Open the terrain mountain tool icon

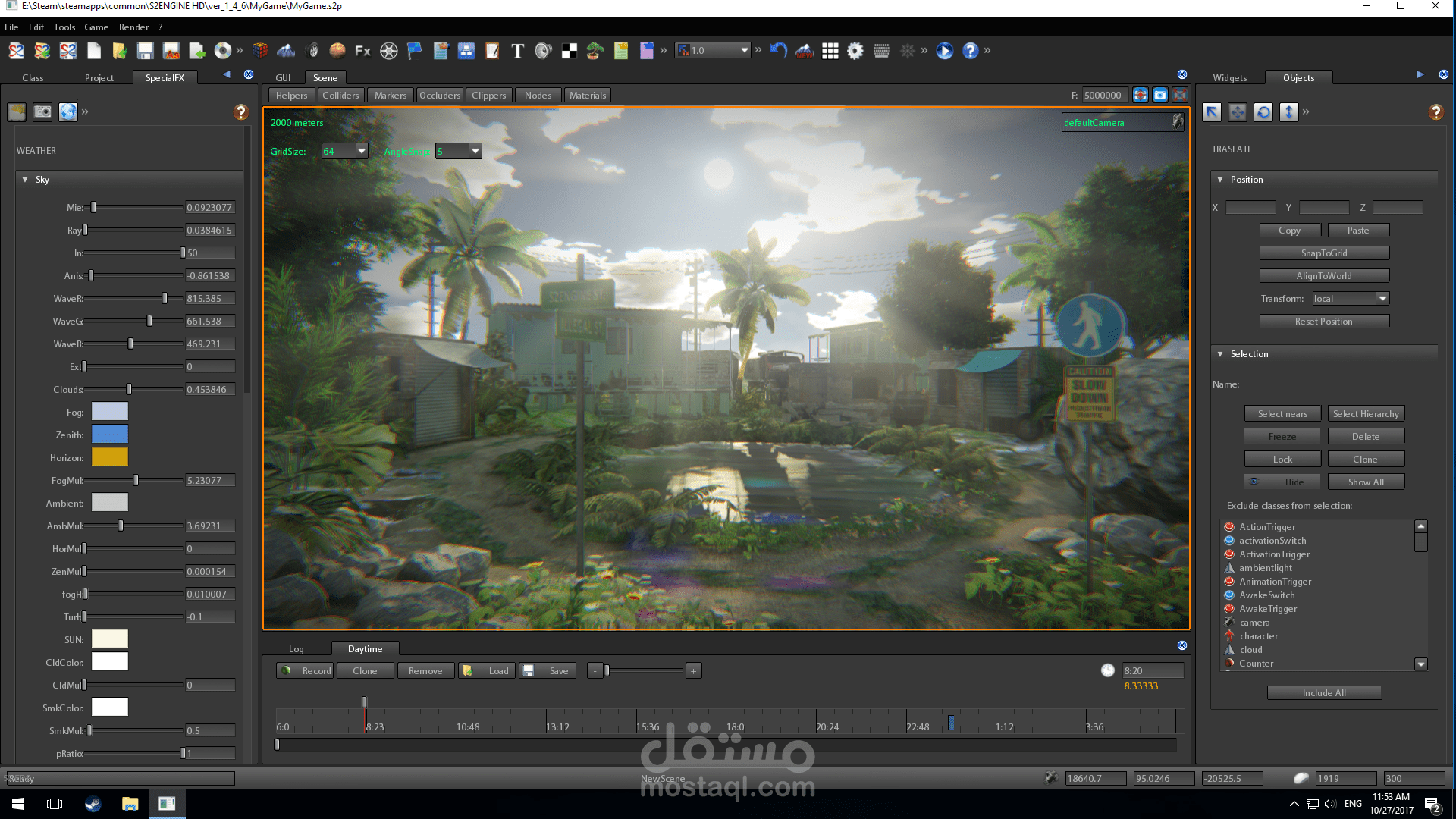pos(286,51)
